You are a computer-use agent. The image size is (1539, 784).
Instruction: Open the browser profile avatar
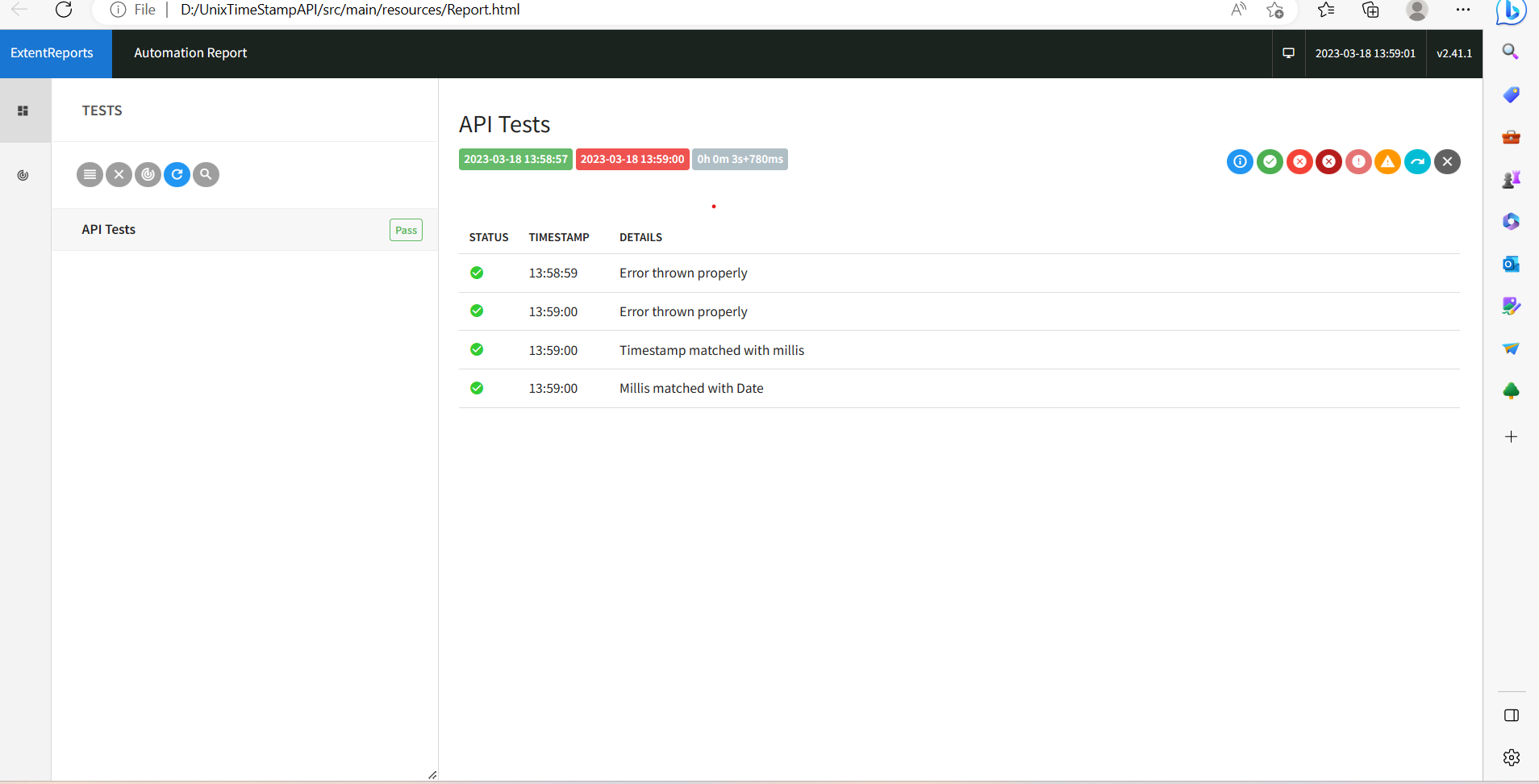pyautogui.click(x=1417, y=10)
